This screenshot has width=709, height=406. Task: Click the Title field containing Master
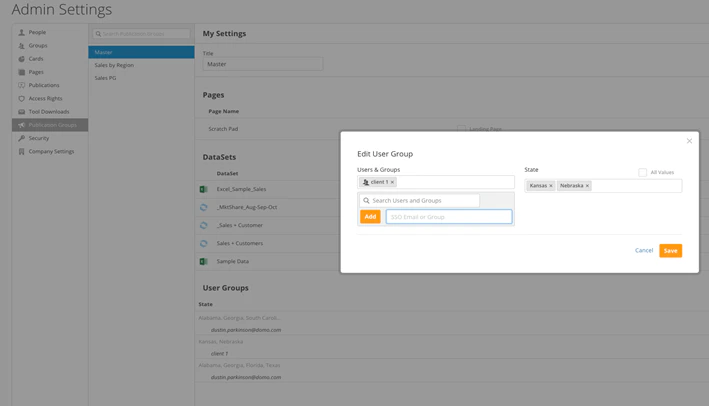click(x=263, y=64)
